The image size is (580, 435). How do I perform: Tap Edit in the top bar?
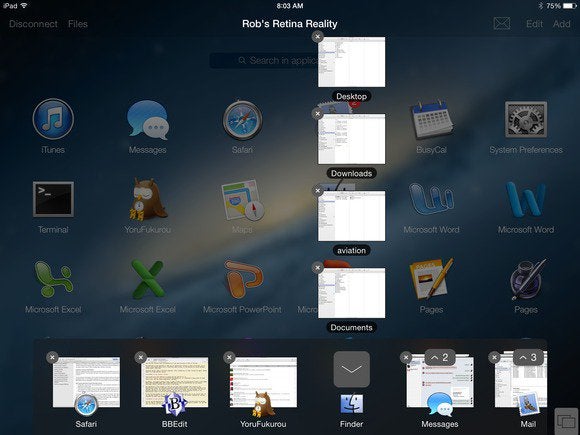(535, 24)
